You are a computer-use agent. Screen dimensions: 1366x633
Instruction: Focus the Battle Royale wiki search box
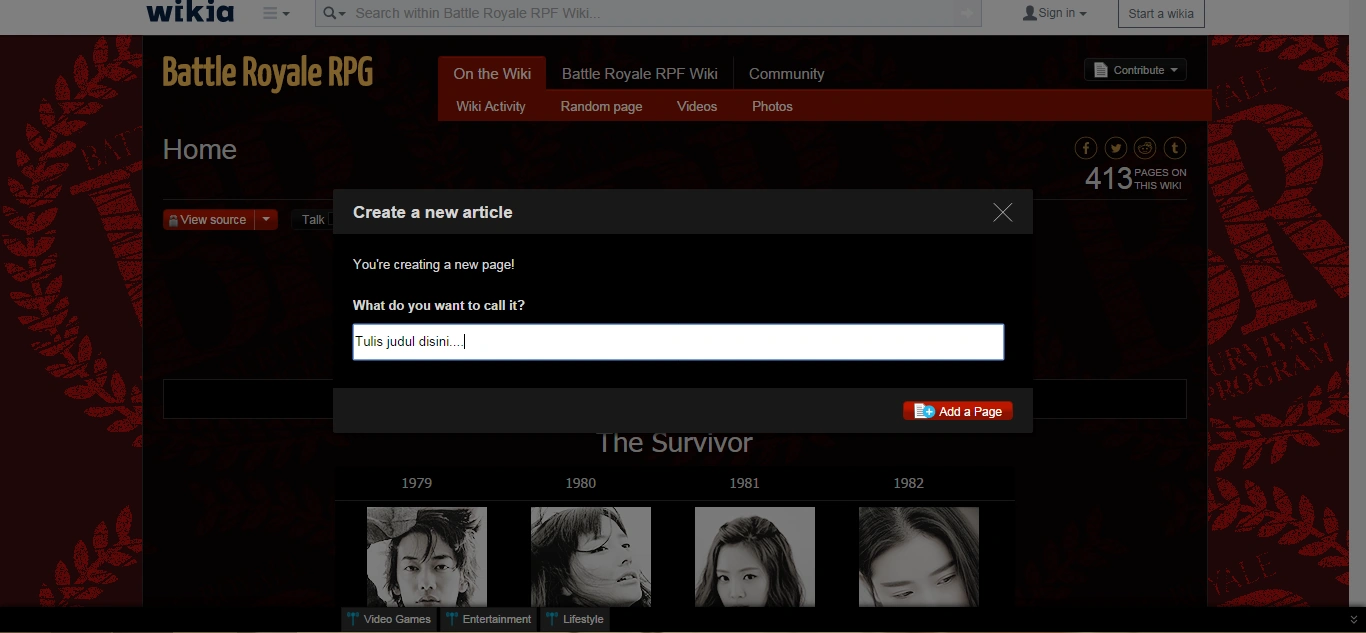[x=650, y=13]
